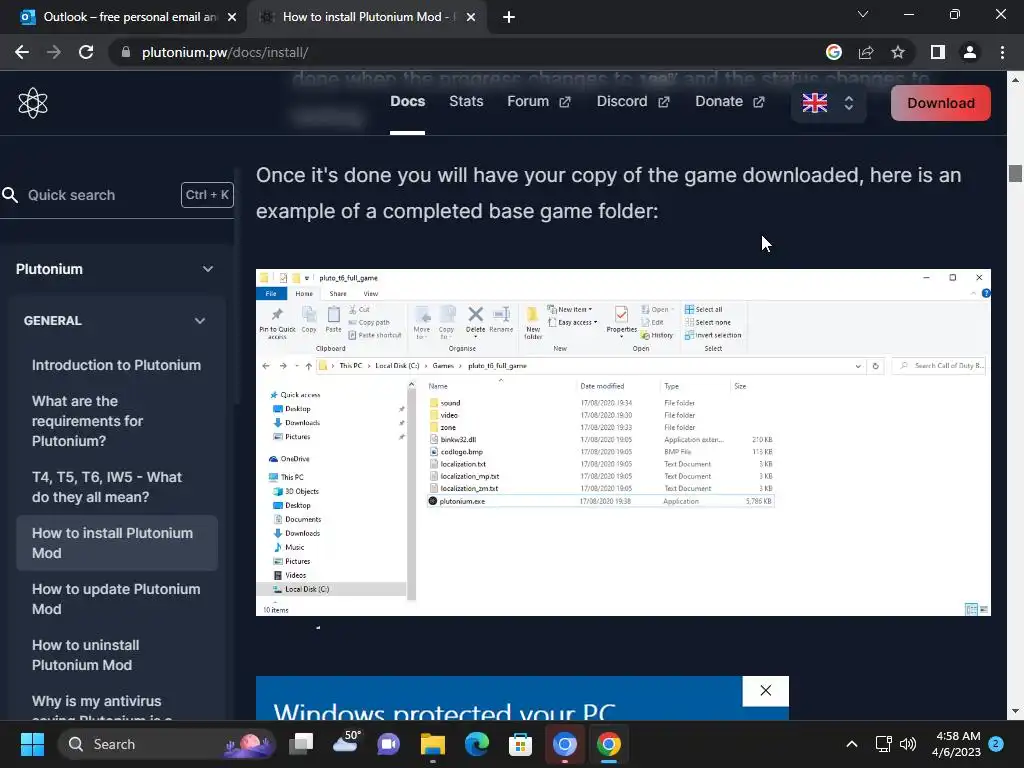Go forward to the next page
The height and width of the screenshot is (768, 1024).
(x=54, y=52)
